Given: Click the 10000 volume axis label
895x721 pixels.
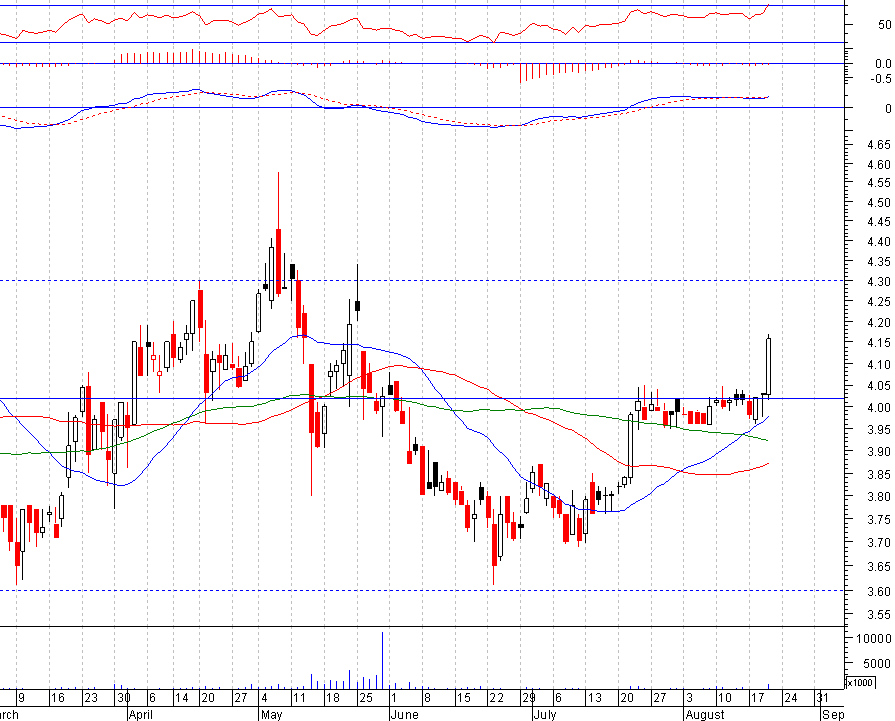Looking at the screenshot, I should pos(874,638).
